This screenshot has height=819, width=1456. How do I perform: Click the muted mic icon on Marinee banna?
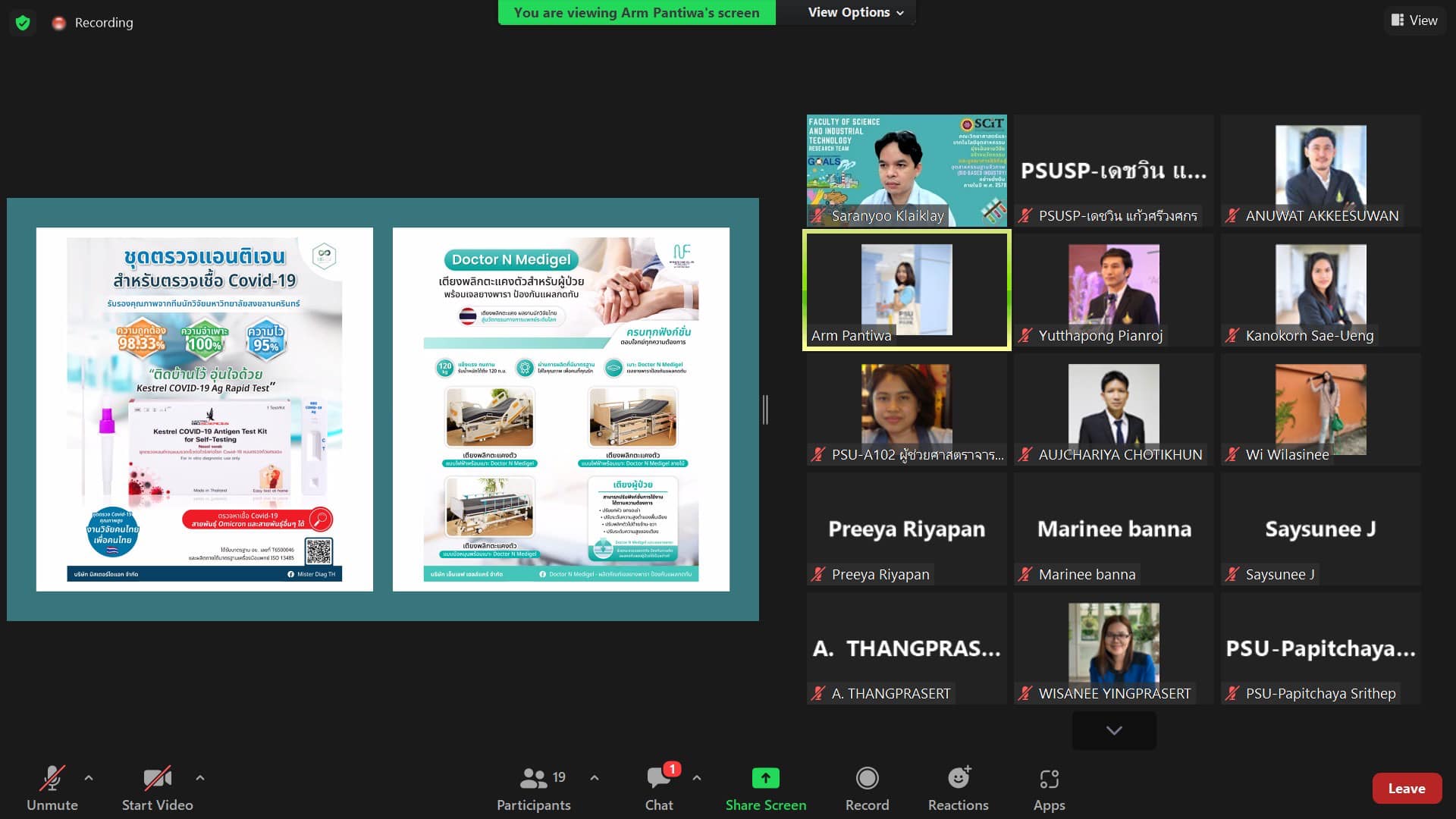coord(1025,575)
